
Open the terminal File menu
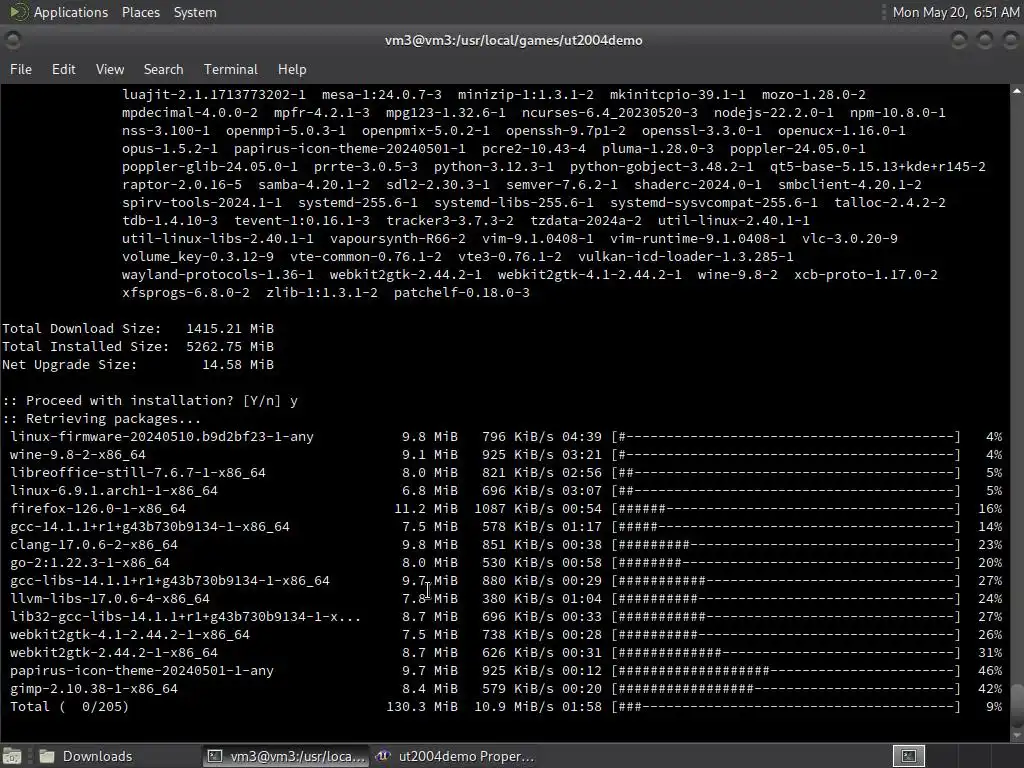click(x=21, y=69)
